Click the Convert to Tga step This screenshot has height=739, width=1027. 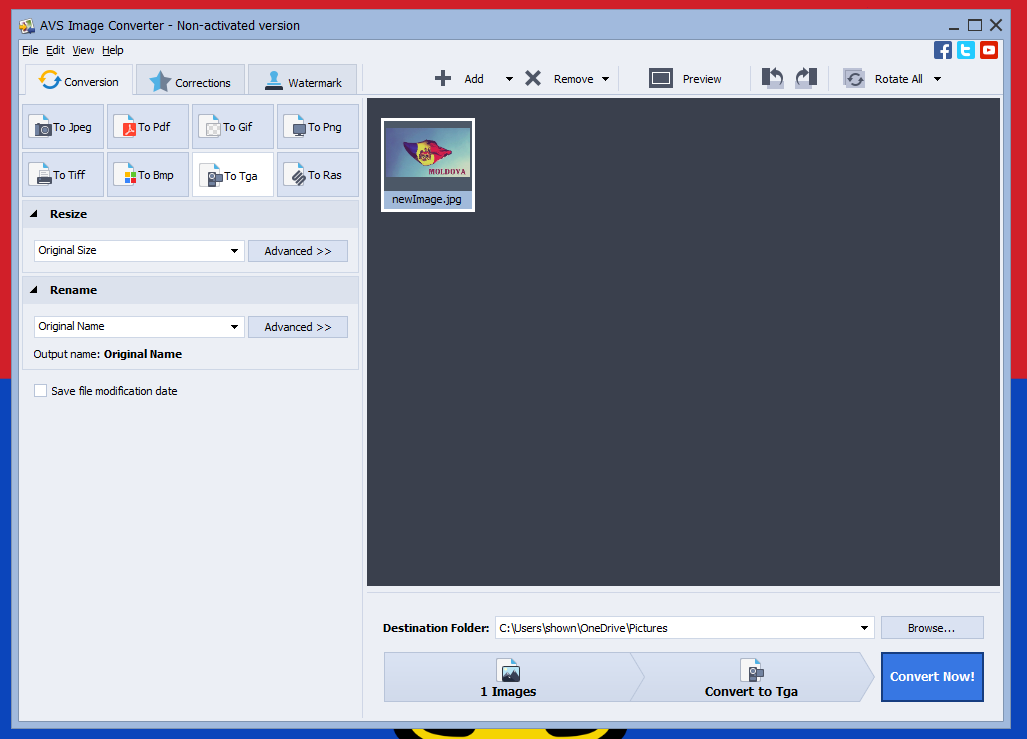[x=751, y=677]
